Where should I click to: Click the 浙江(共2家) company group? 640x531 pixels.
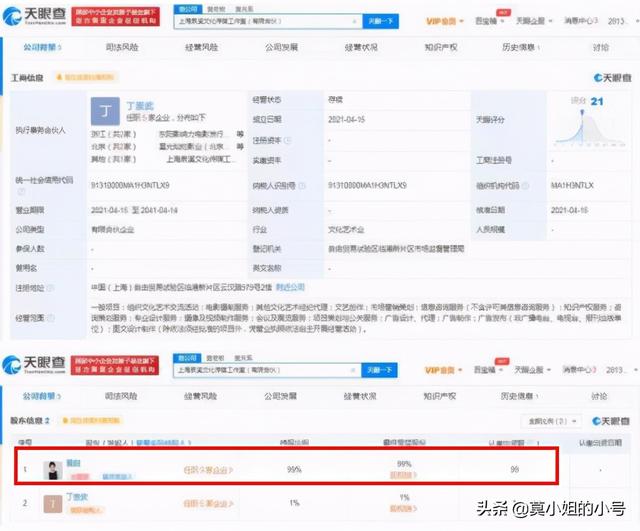click(113, 134)
